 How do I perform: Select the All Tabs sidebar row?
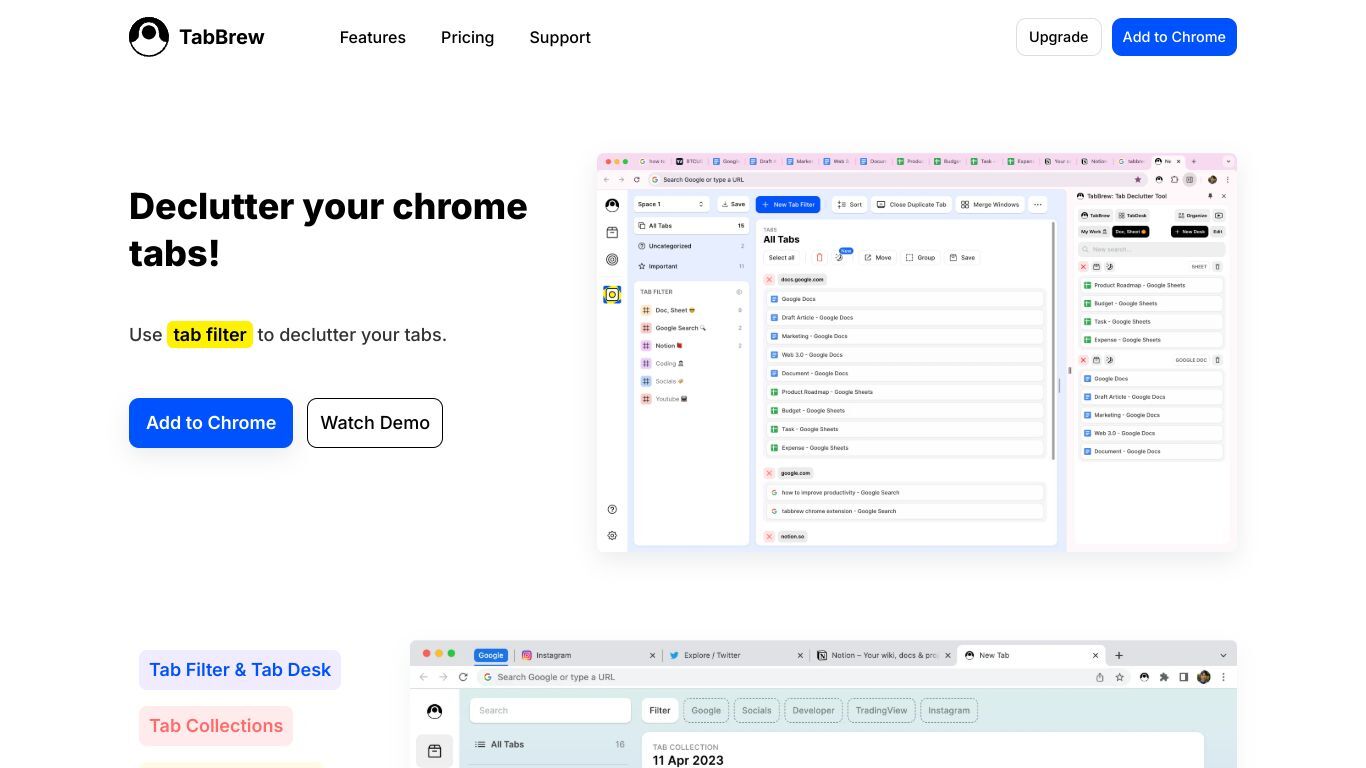(x=691, y=226)
